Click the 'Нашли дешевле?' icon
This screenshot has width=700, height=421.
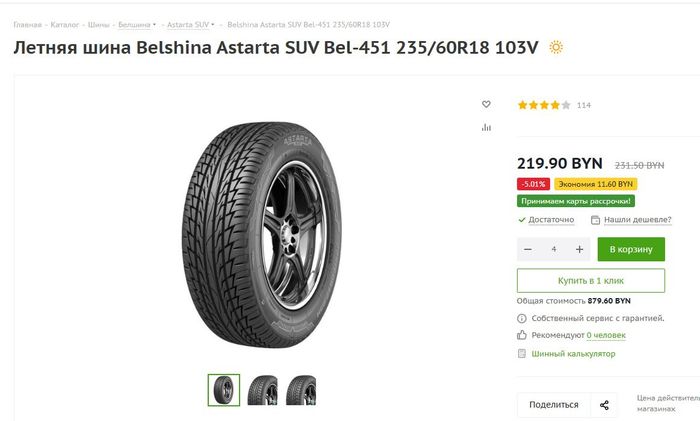(x=595, y=220)
